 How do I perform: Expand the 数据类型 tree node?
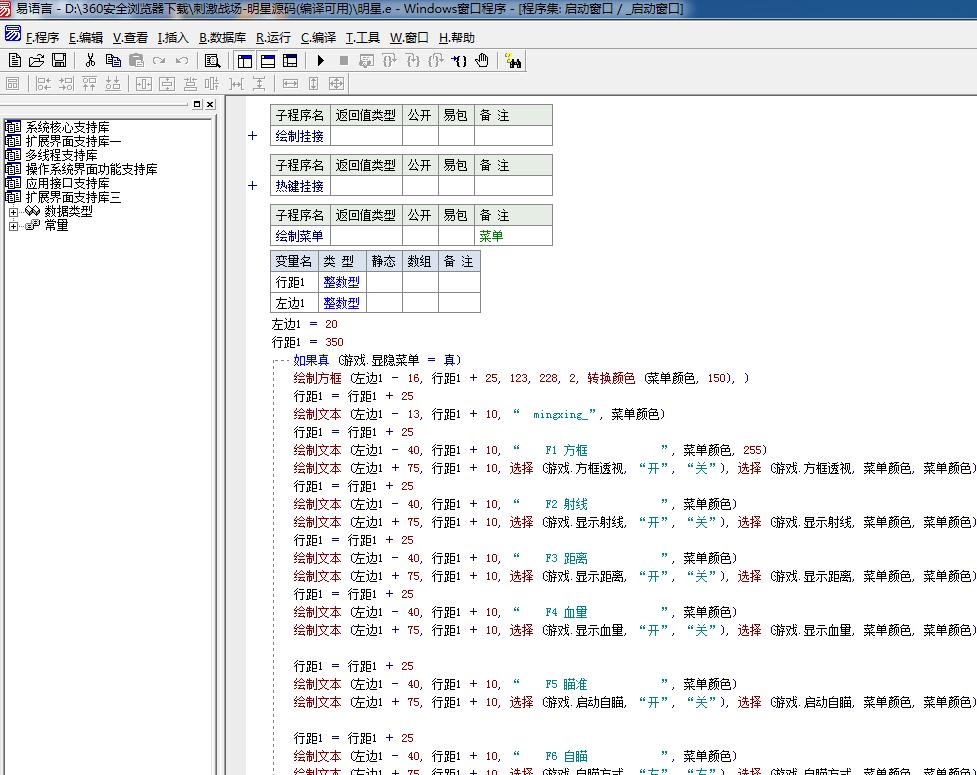click(13, 212)
